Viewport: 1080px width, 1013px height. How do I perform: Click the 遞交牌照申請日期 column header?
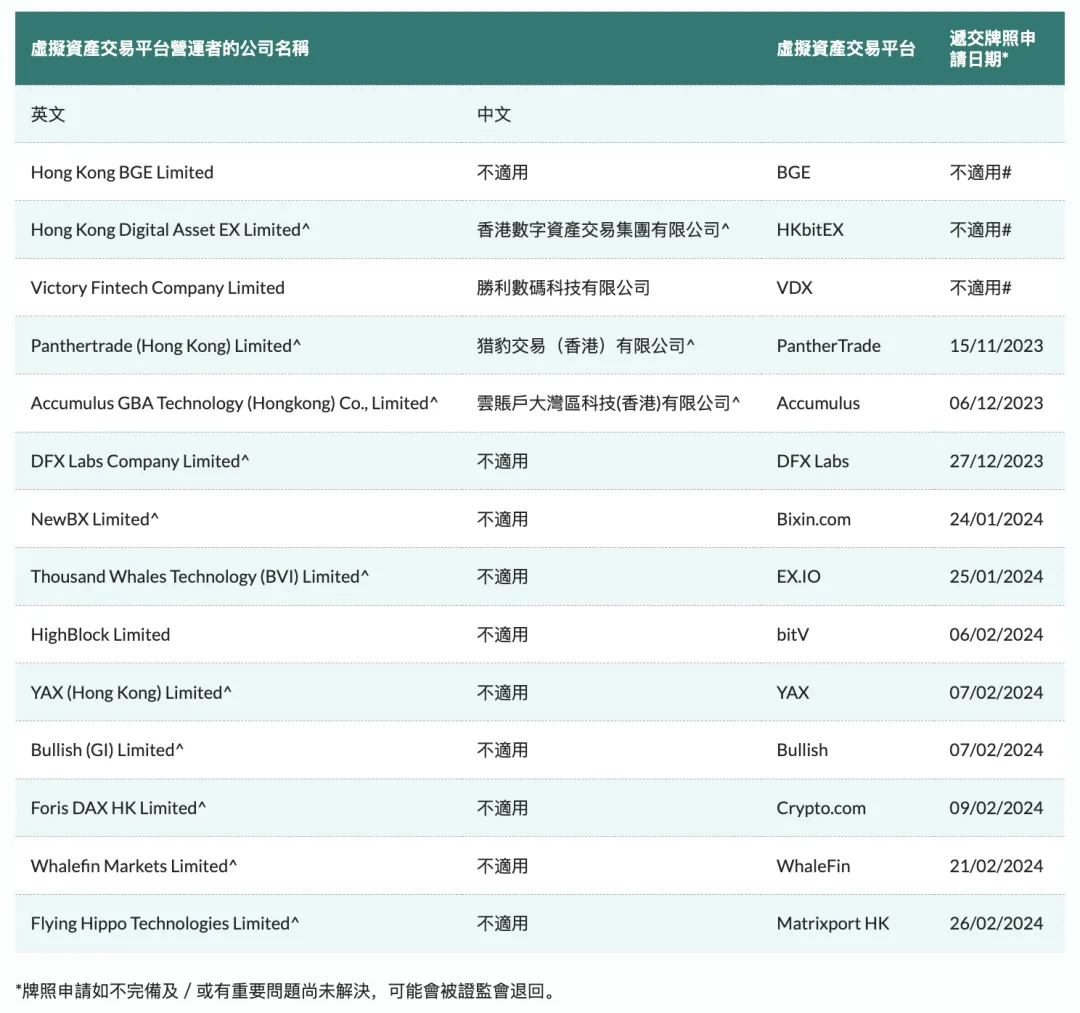pos(992,48)
